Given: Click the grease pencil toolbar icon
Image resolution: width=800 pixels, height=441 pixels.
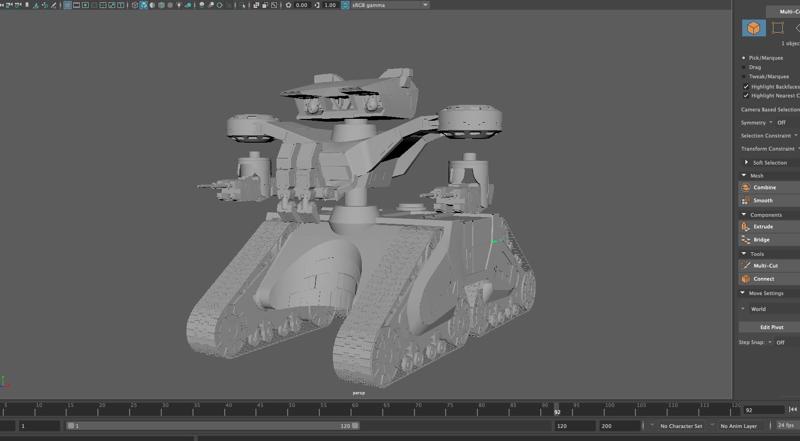Looking at the screenshot, I should coord(54,5).
